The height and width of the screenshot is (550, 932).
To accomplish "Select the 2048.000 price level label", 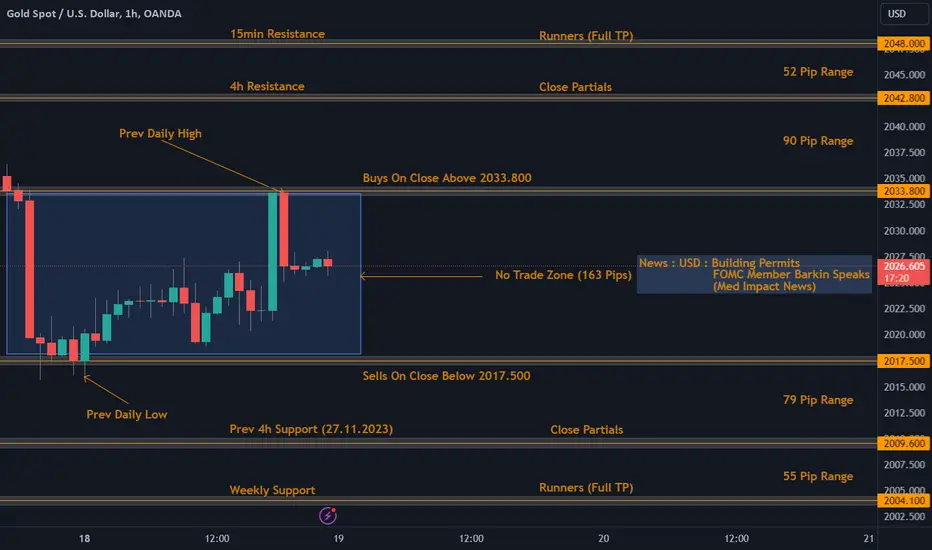I will (x=904, y=43).
